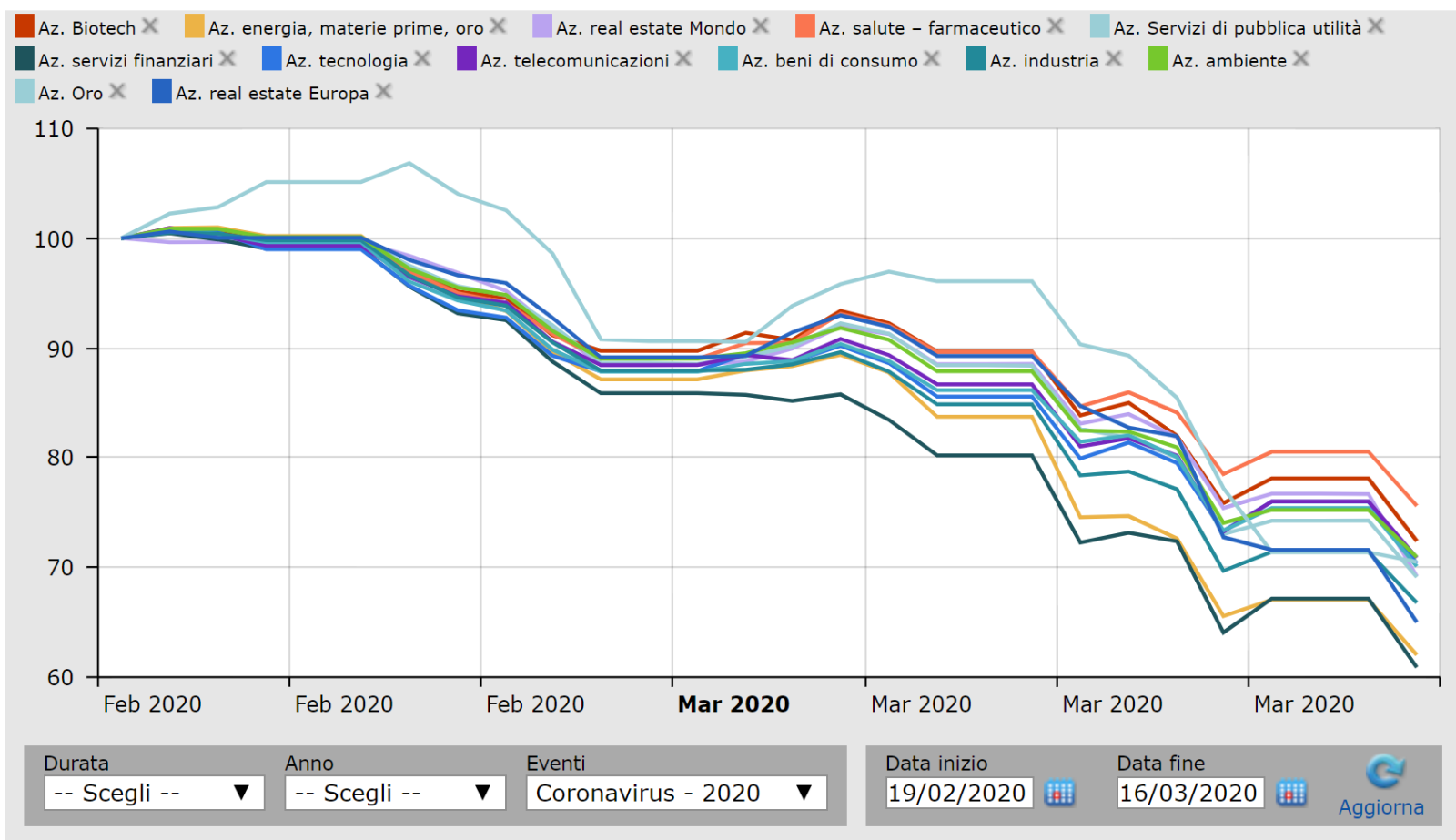The width and height of the screenshot is (1456, 840).
Task: Remove Az. tecnologia series
Action: tap(422, 59)
